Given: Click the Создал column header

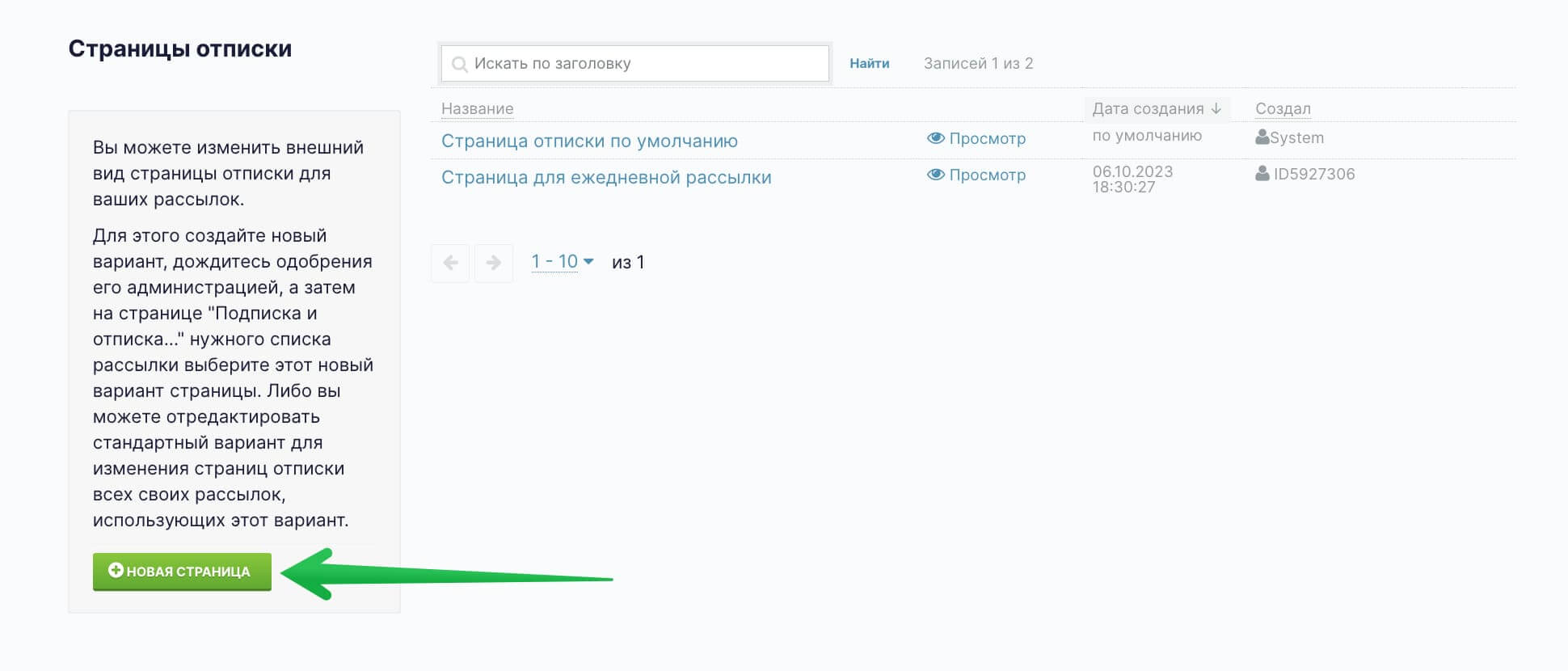Looking at the screenshot, I should pos(1283,108).
